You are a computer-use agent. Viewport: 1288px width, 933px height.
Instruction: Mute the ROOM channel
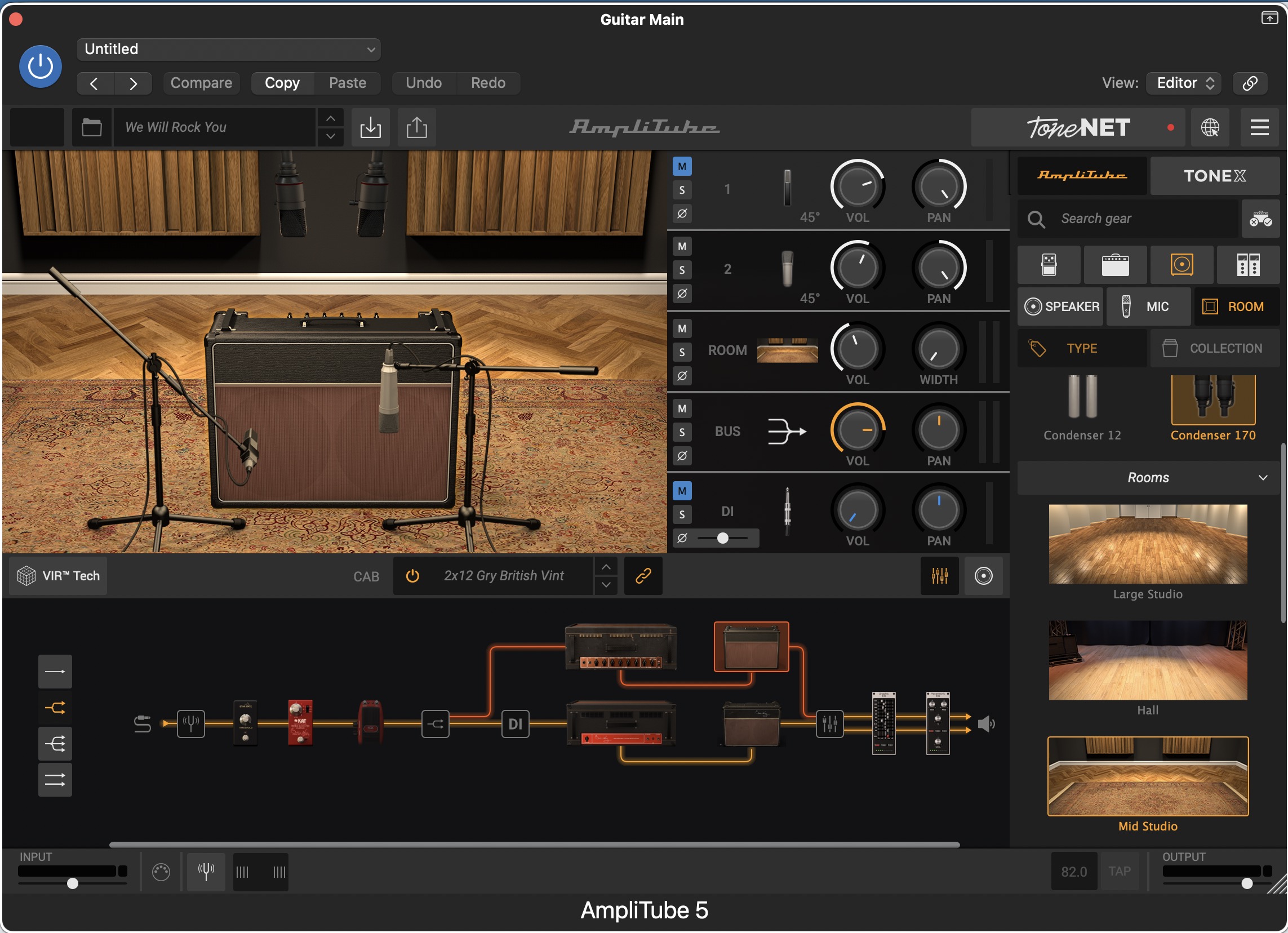[x=682, y=328]
